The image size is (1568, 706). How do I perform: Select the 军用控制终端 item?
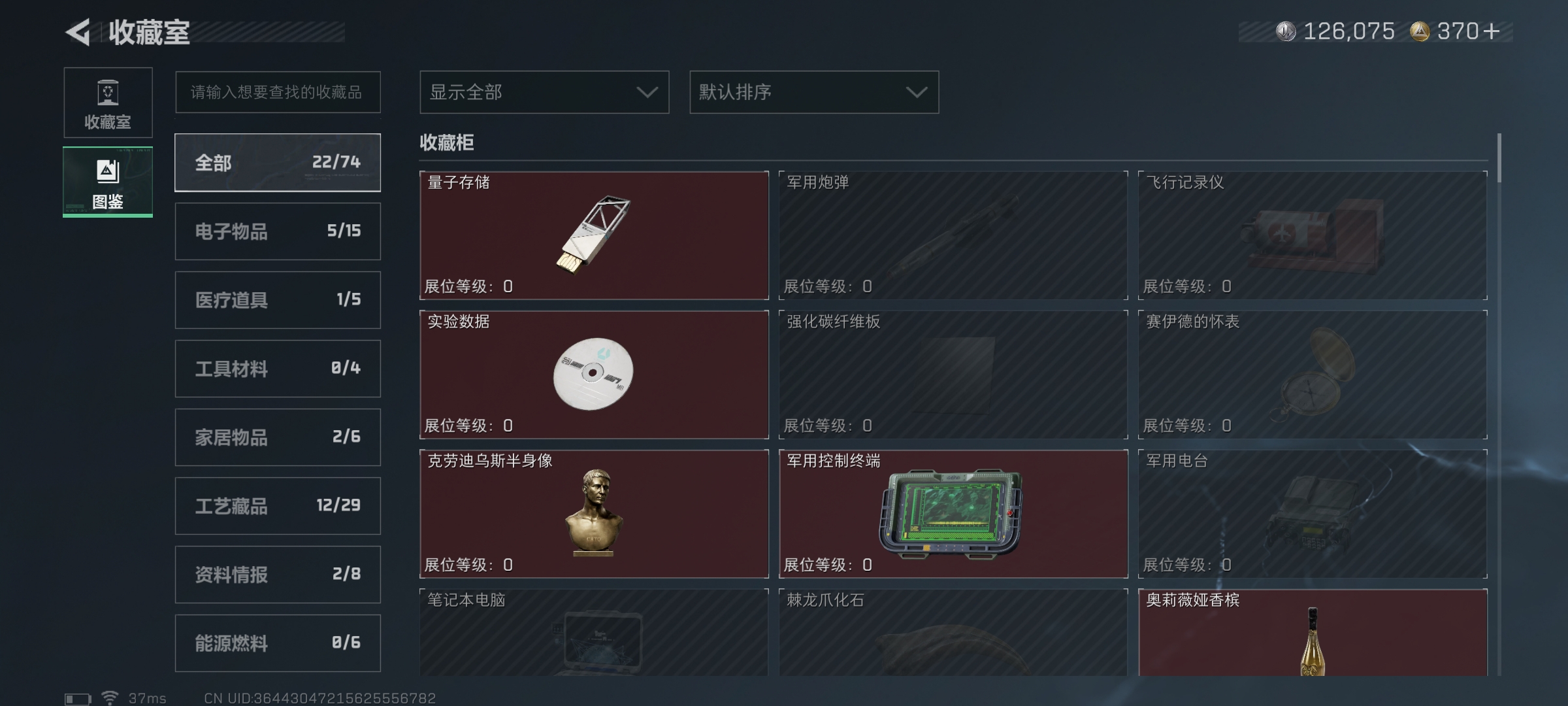point(953,514)
